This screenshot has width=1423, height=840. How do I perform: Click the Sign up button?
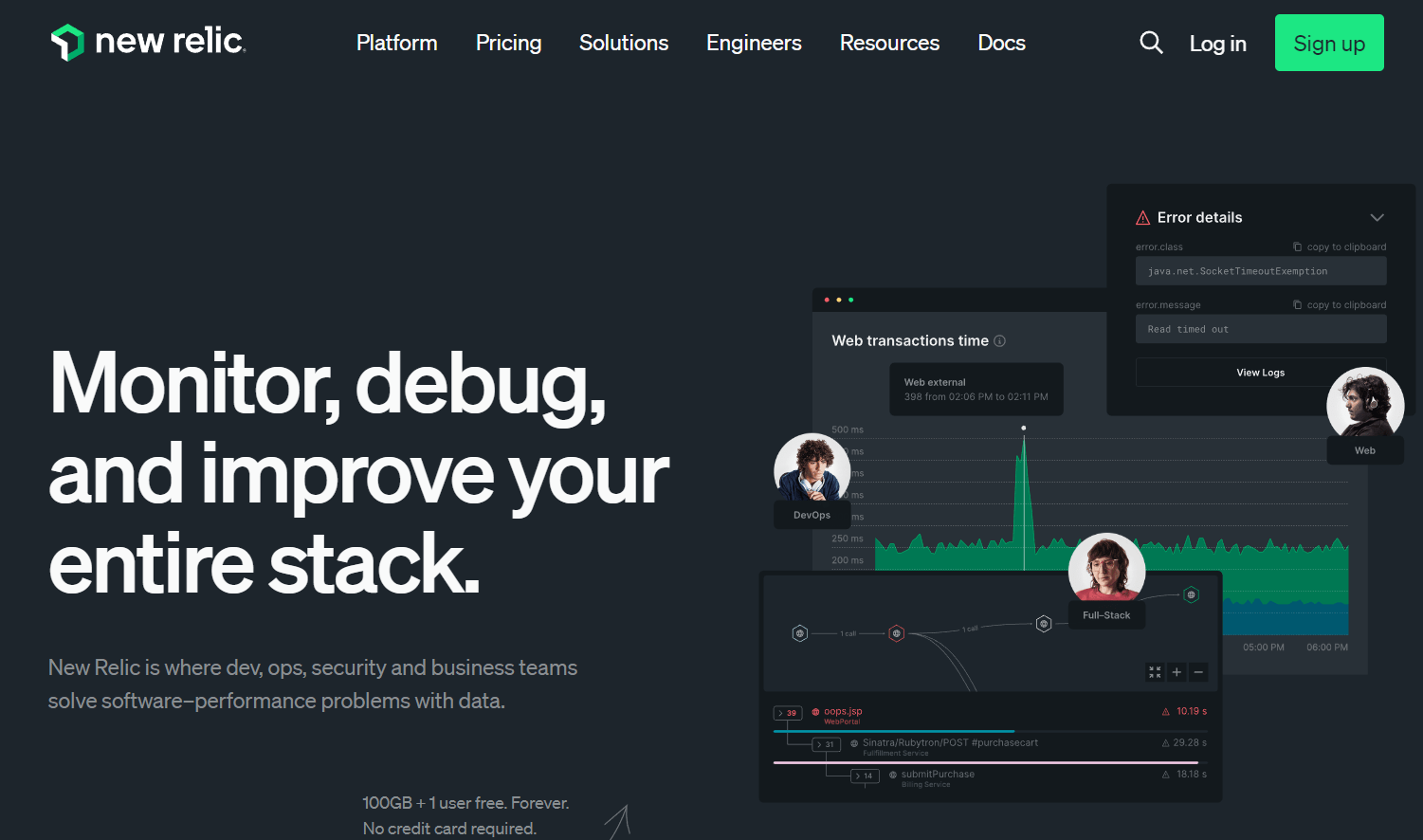tap(1329, 43)
